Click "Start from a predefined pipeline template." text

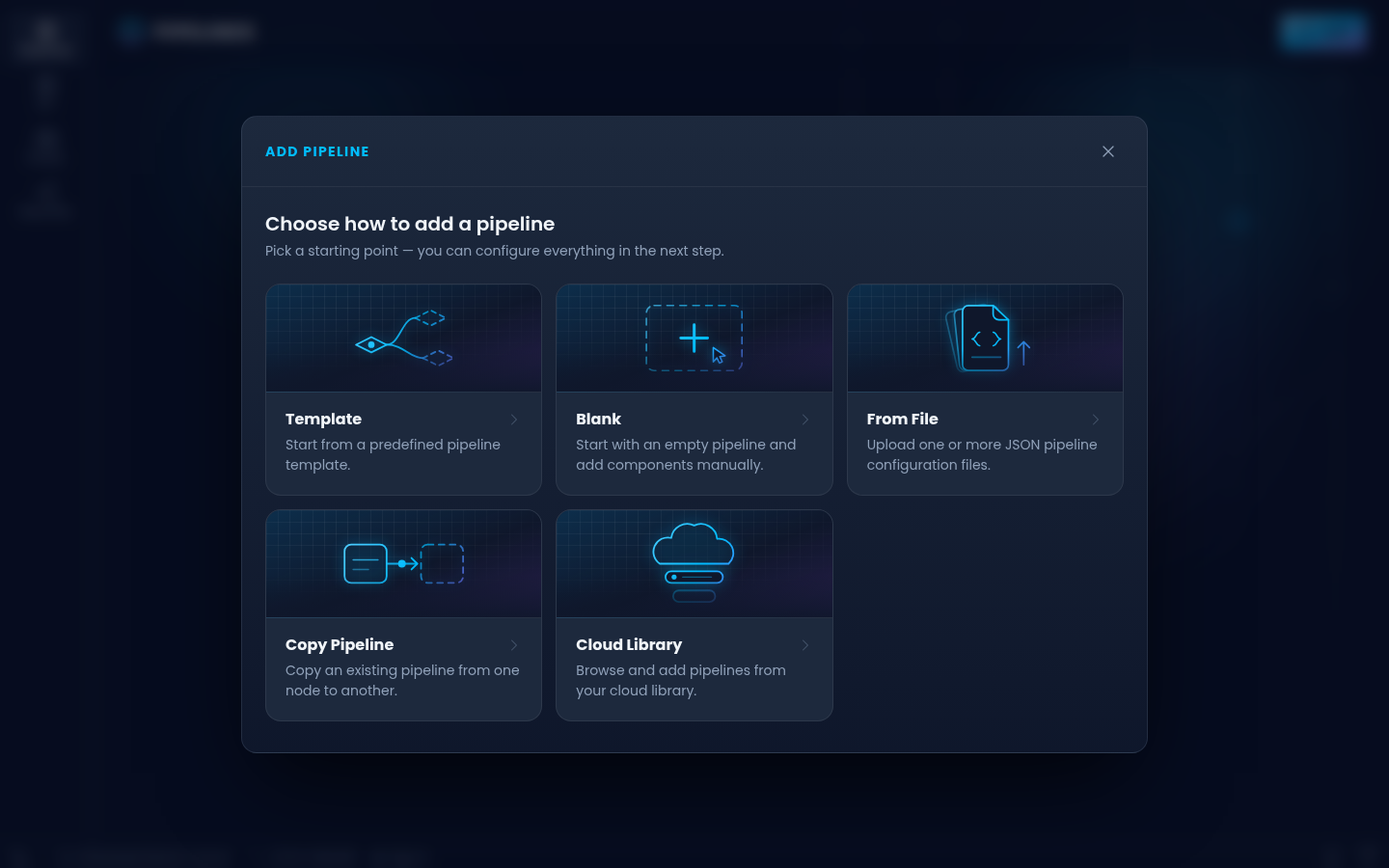pos(393,454)
